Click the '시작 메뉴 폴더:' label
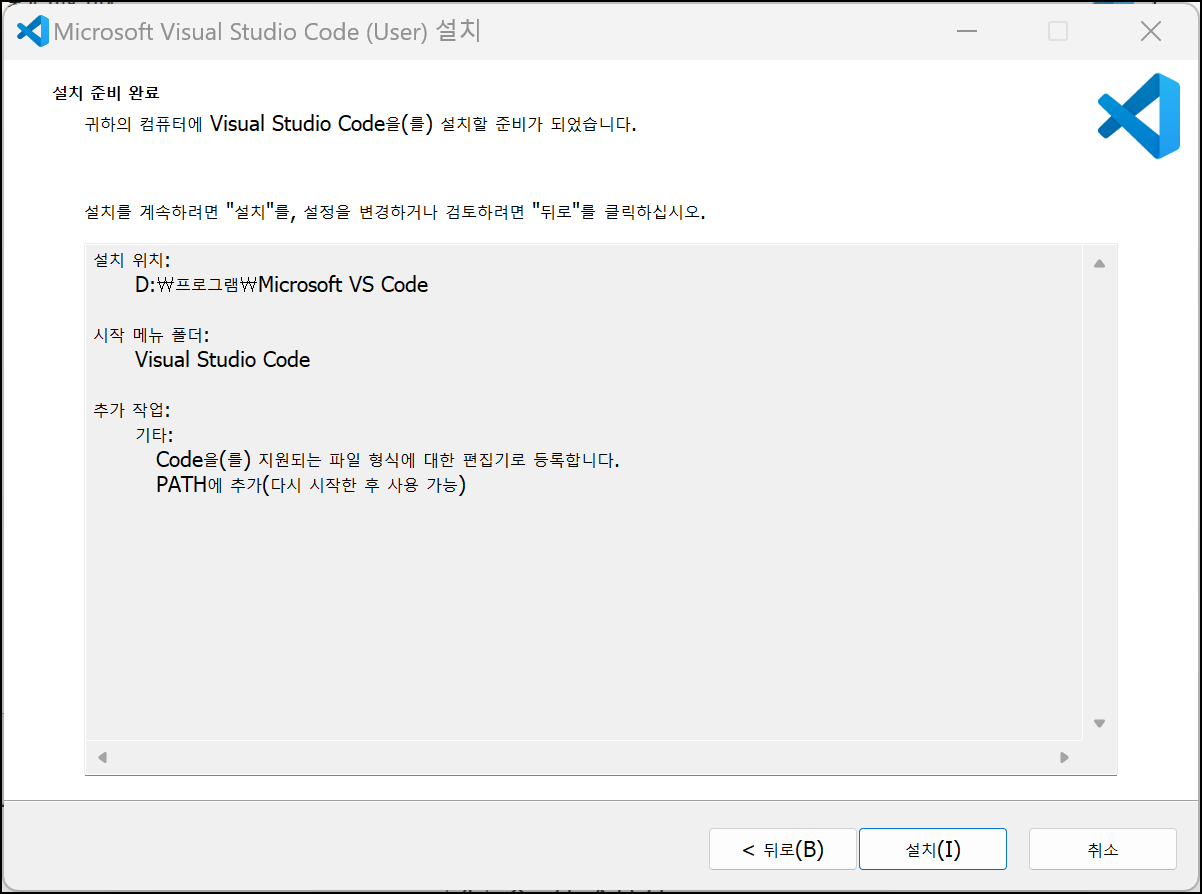The width and height of the screenshot is (1202, 894). tap(151, 335)
